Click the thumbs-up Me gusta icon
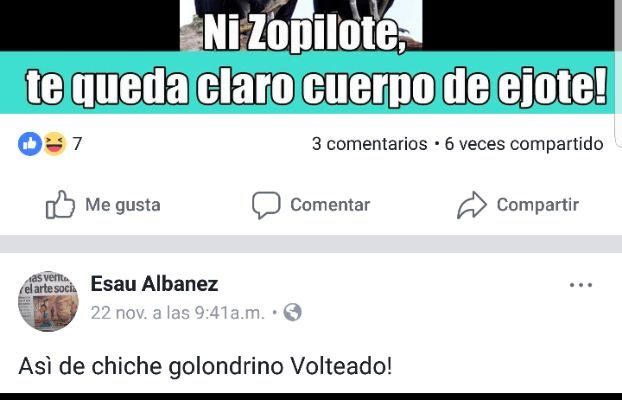Screen dimensions: 622x400 tap(60, 205)
